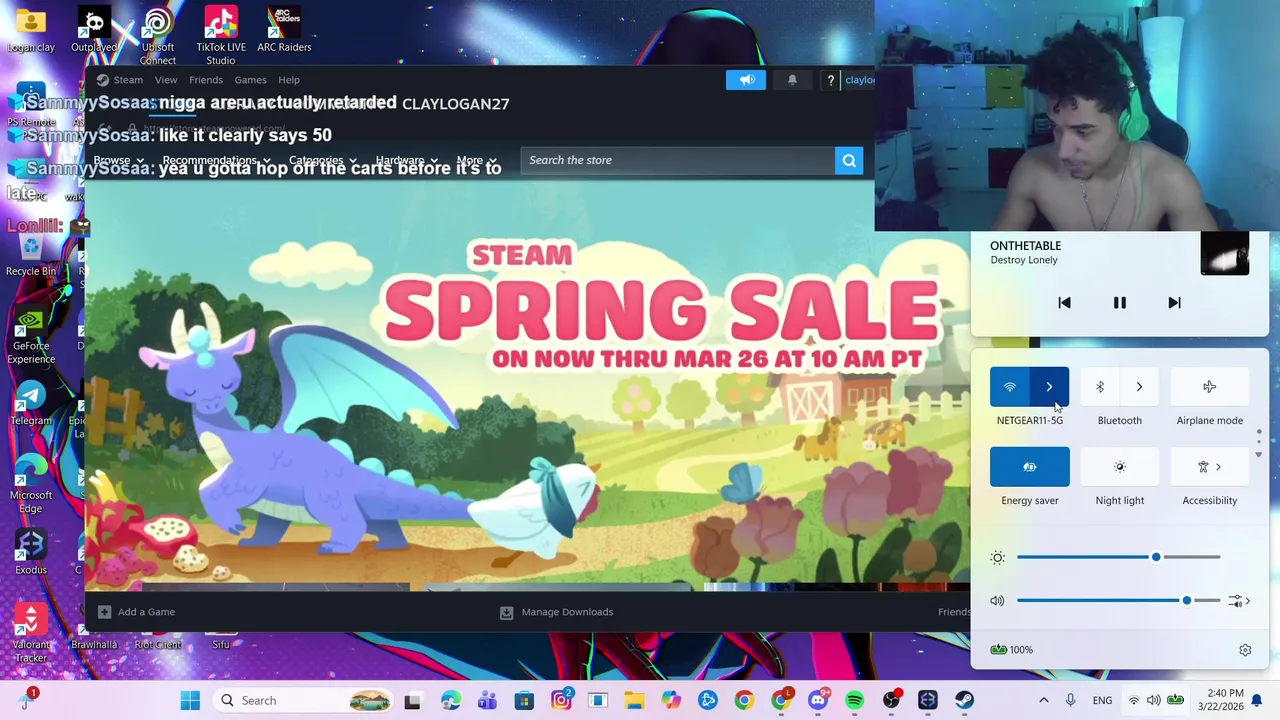Open Steam notifications bell icon

coord(792,80)
